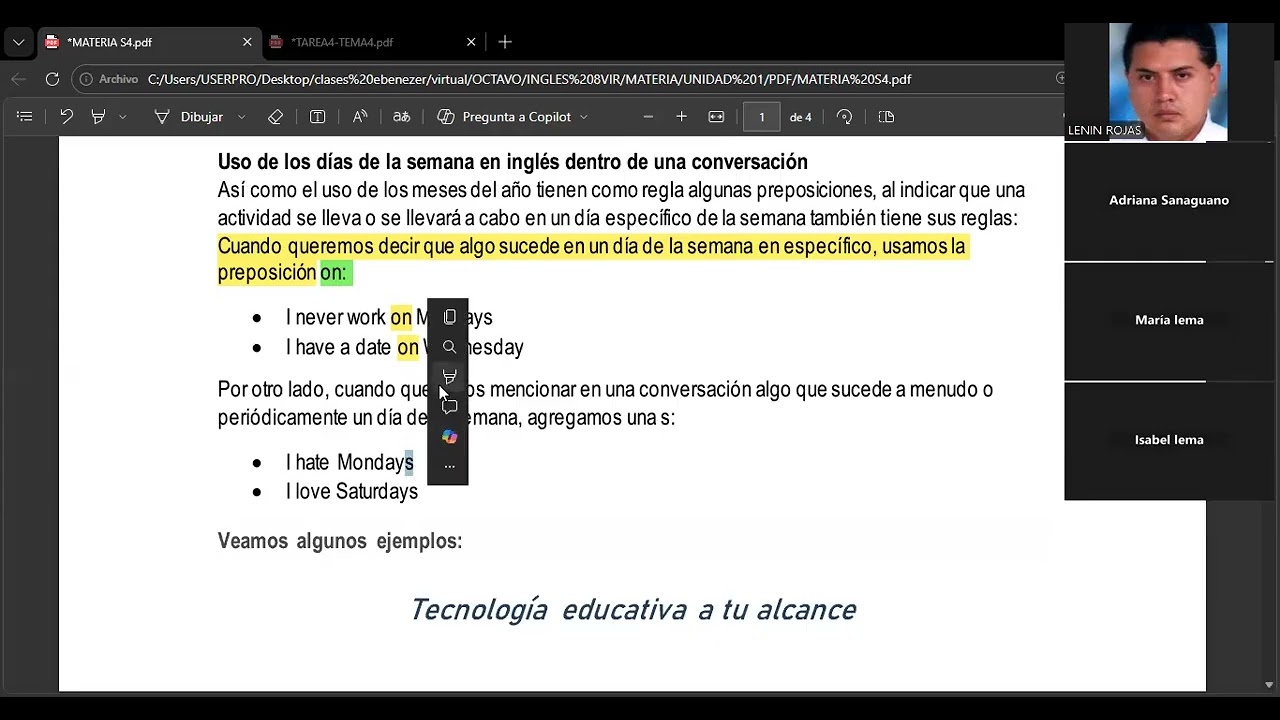The width and height of the screenshot is (1280, 720).
Task: Go back to previous page
Action: tap(18, 79)
